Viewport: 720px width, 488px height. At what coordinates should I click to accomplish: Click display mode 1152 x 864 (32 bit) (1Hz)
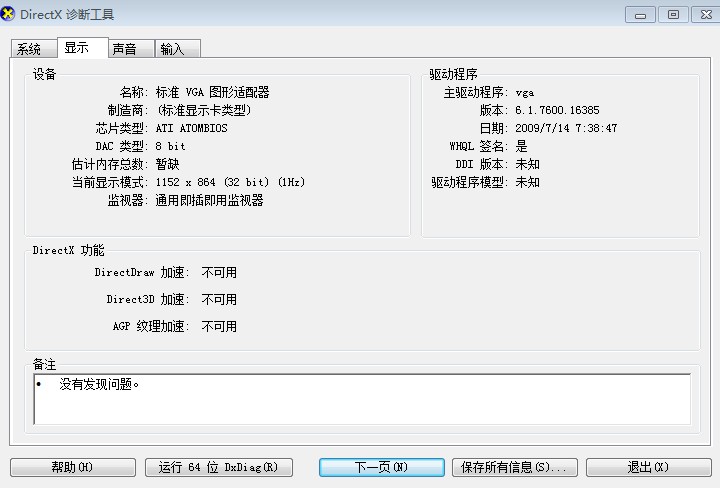tap(230, 182)
